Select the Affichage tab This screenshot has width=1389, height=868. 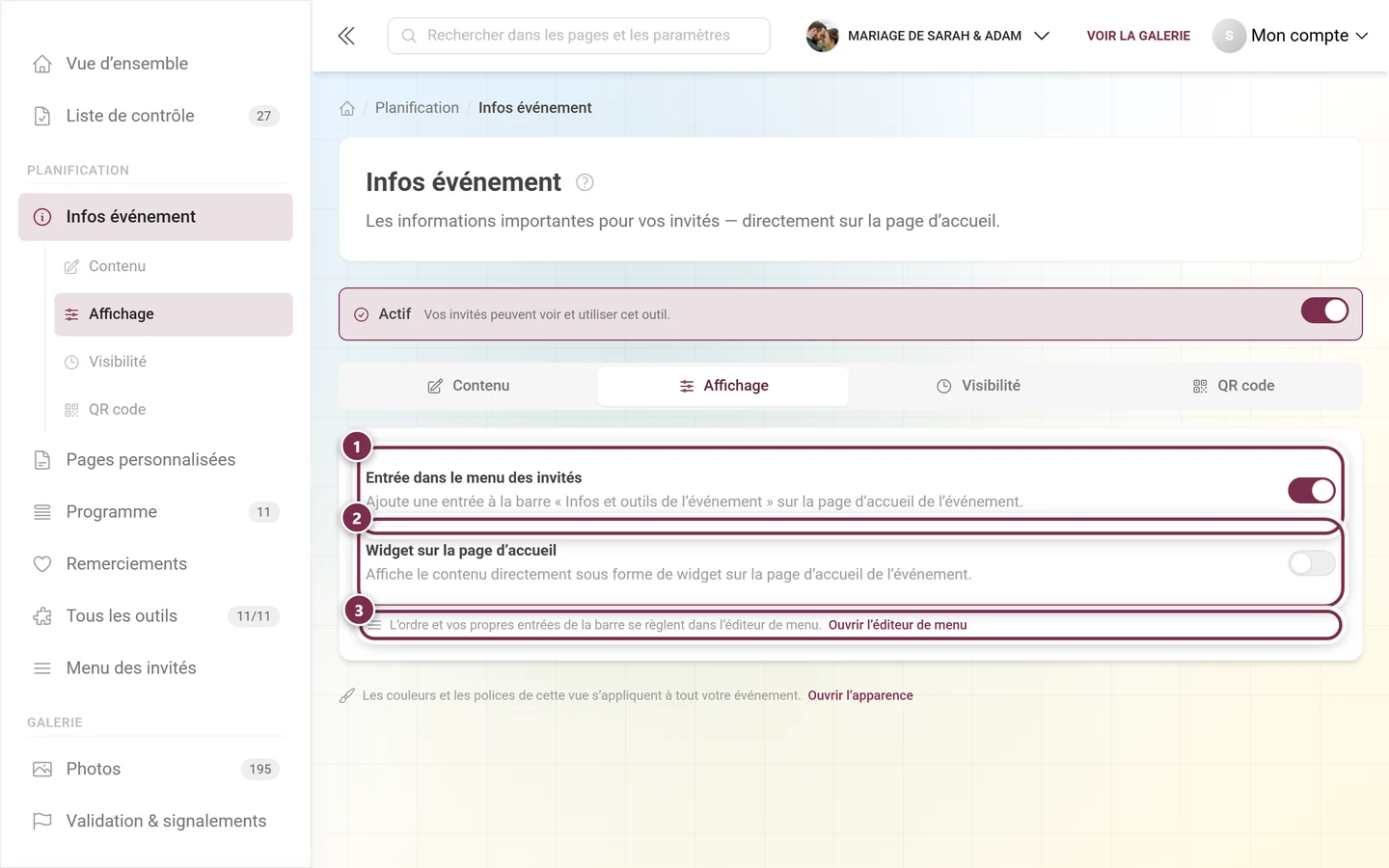click(x=723, y=386)
